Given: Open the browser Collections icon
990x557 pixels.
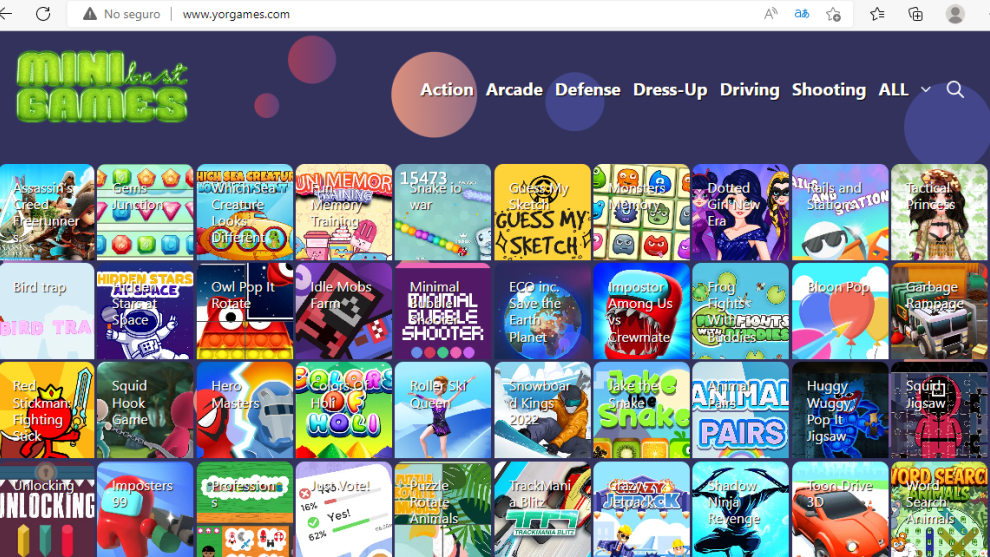Looking at the screenshot, I should tap(915, 14).
